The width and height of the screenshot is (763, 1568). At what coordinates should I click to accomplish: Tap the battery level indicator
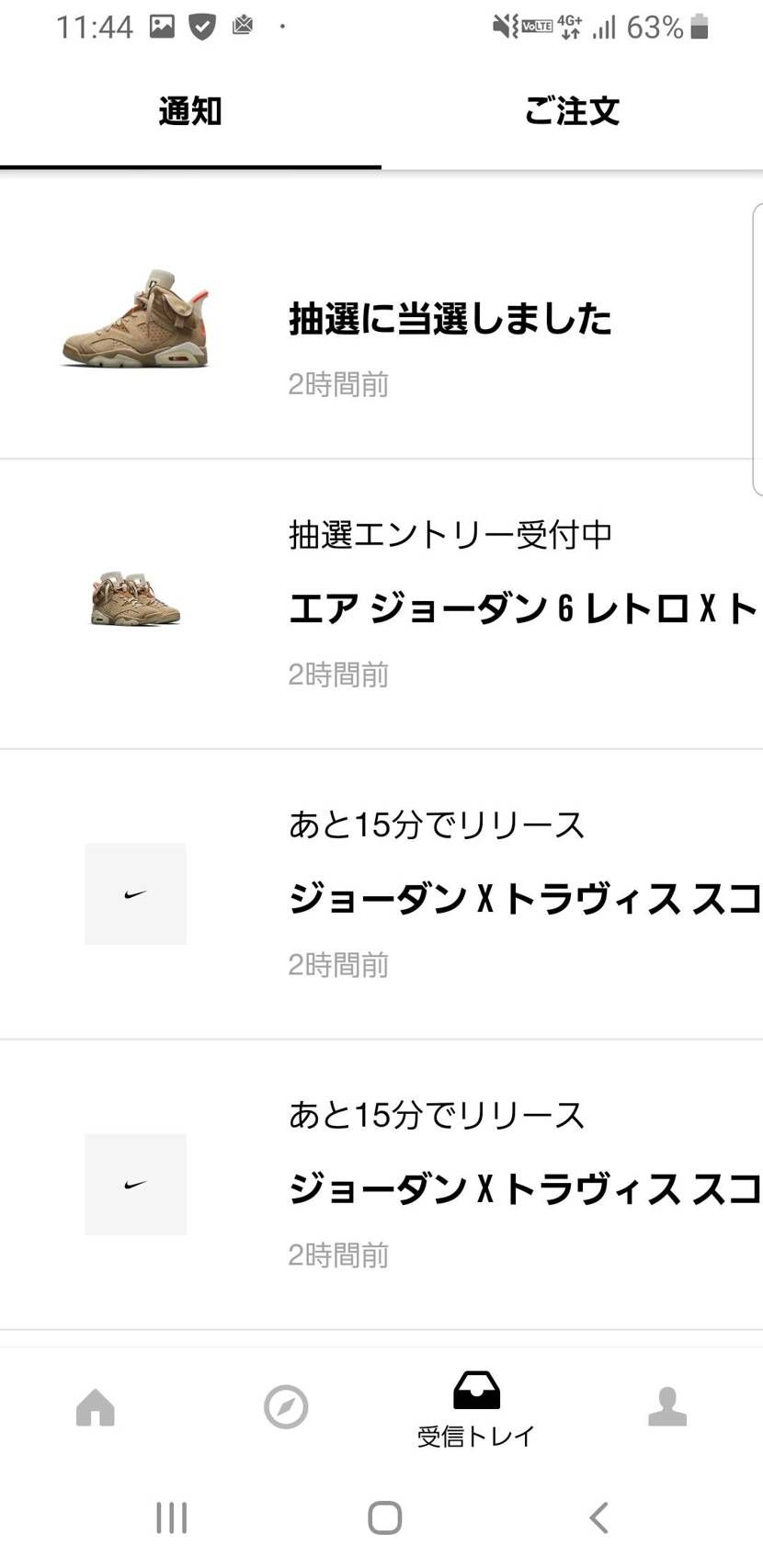(696, 28)
